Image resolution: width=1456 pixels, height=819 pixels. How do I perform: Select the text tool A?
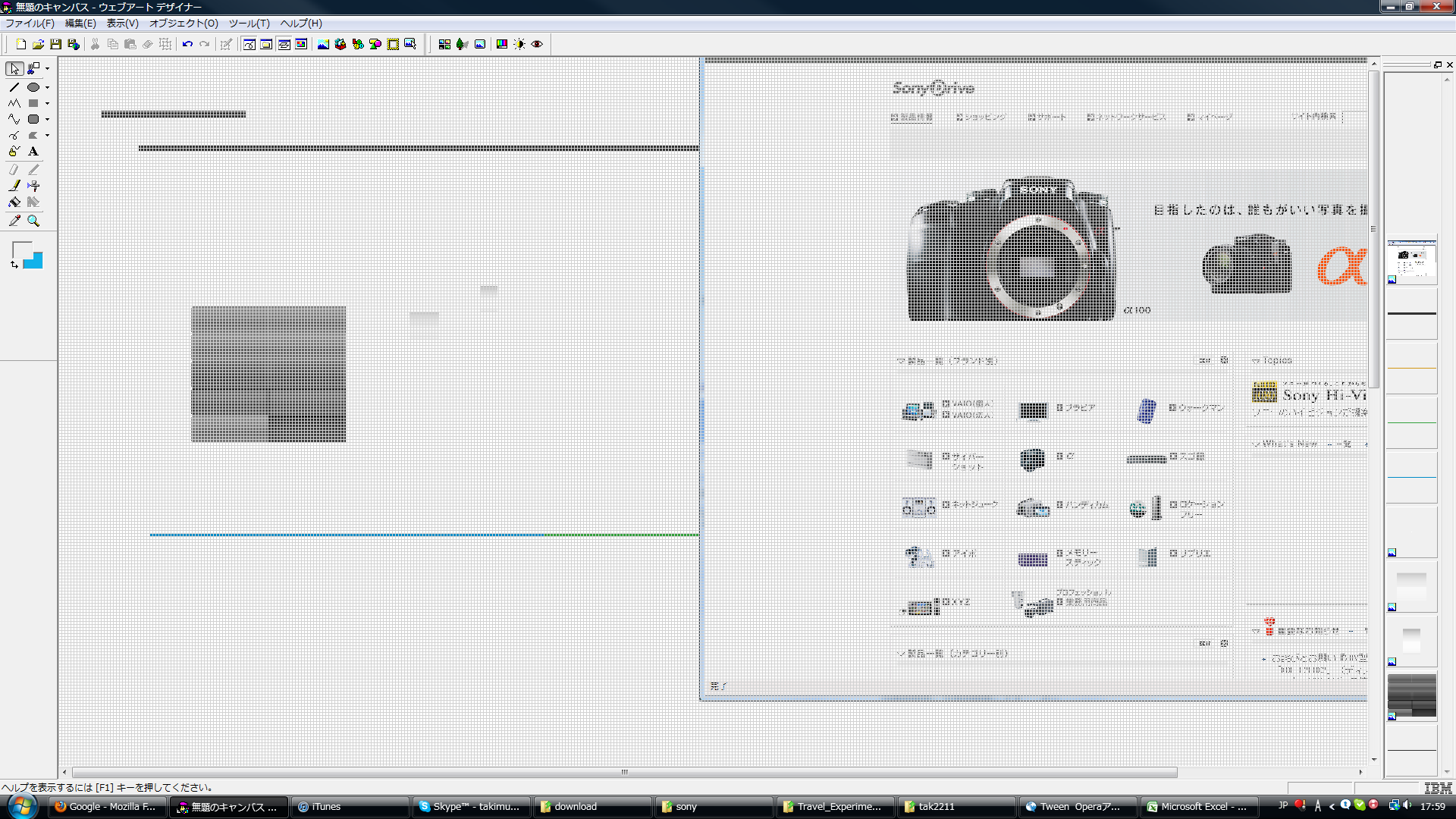[x=33, y=151]
